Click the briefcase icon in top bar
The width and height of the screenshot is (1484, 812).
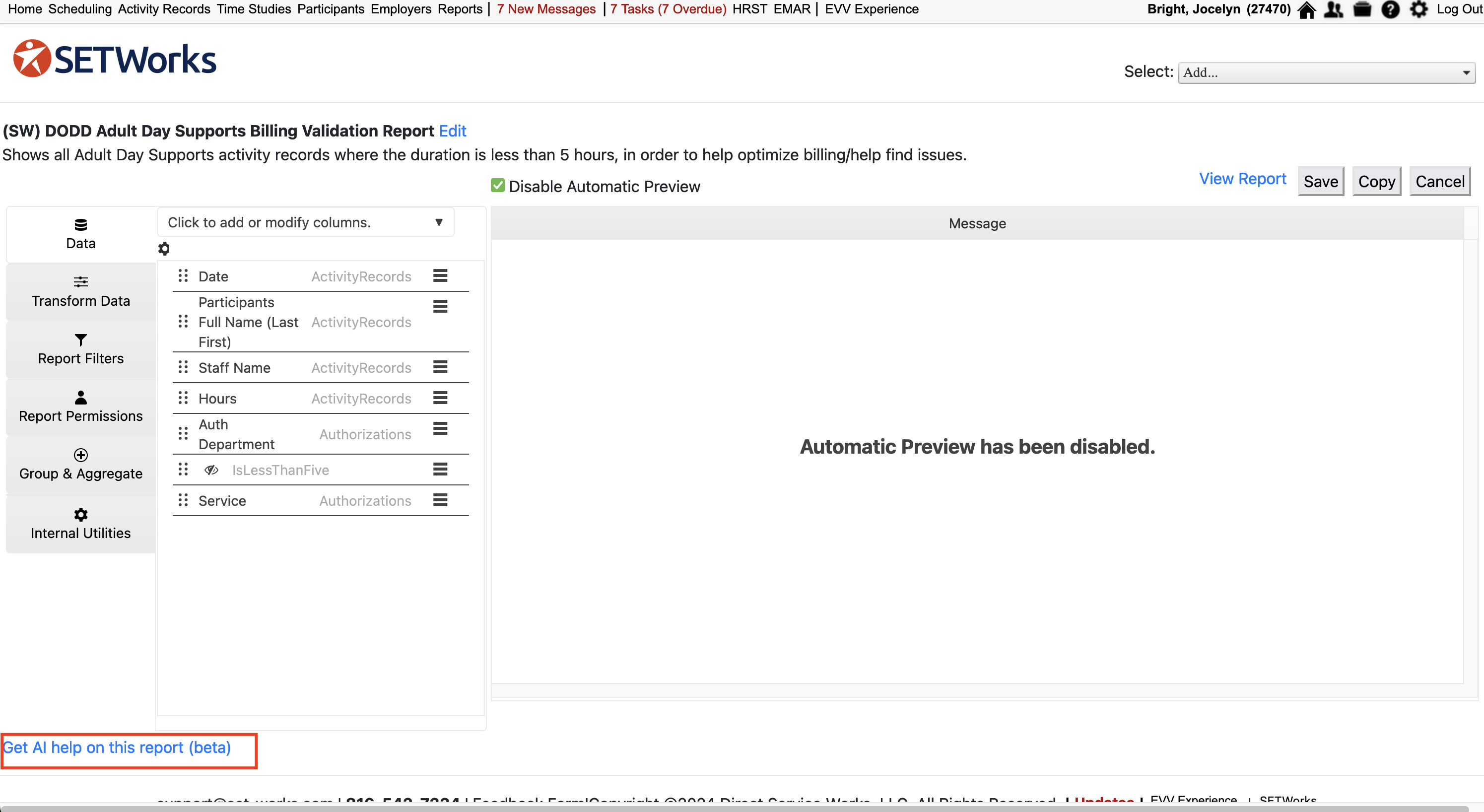(1362, 10)
